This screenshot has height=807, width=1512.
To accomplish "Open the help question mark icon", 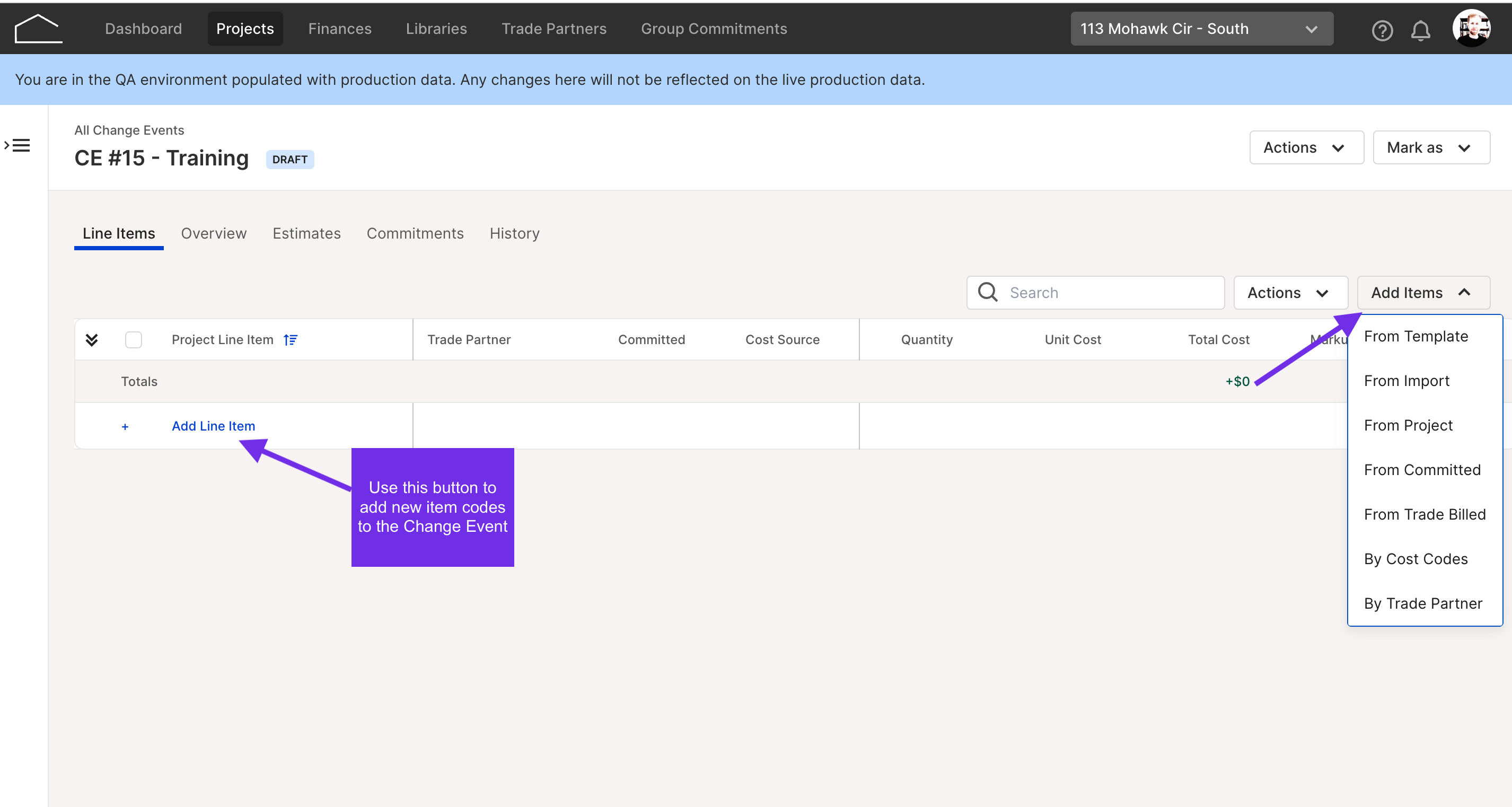I will coord(1382,30).
